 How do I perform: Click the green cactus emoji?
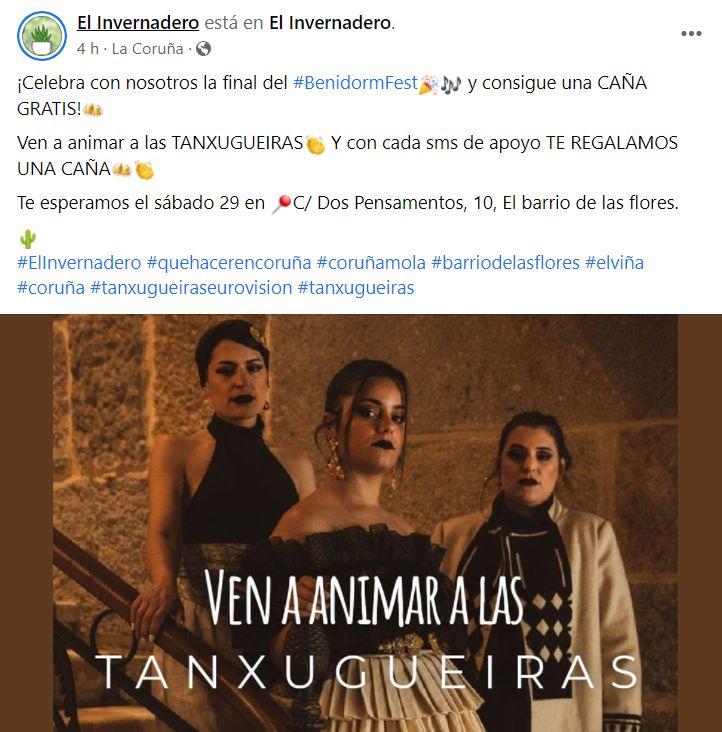[x=28, y=239]
